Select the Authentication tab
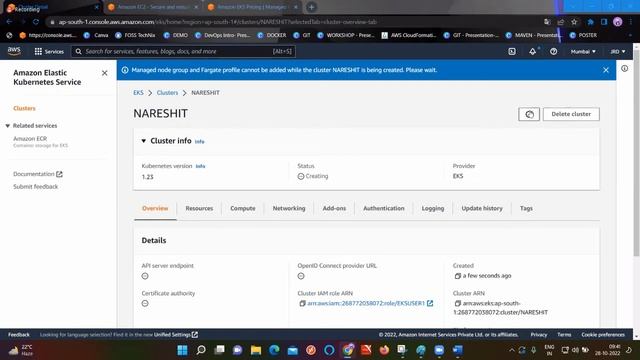 (384, 208)
